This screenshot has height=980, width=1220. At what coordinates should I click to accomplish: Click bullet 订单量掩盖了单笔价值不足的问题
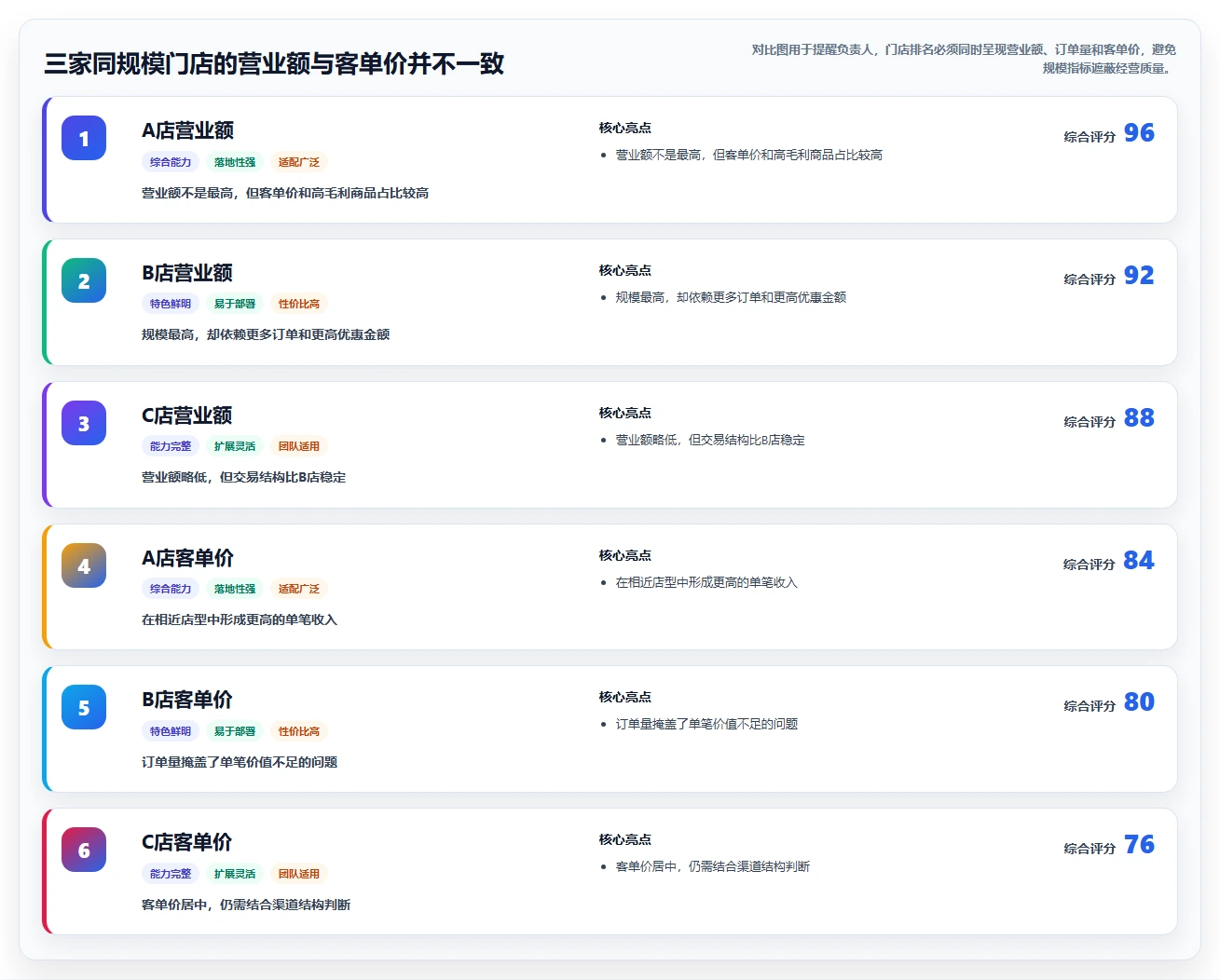(x=706, y=724)
